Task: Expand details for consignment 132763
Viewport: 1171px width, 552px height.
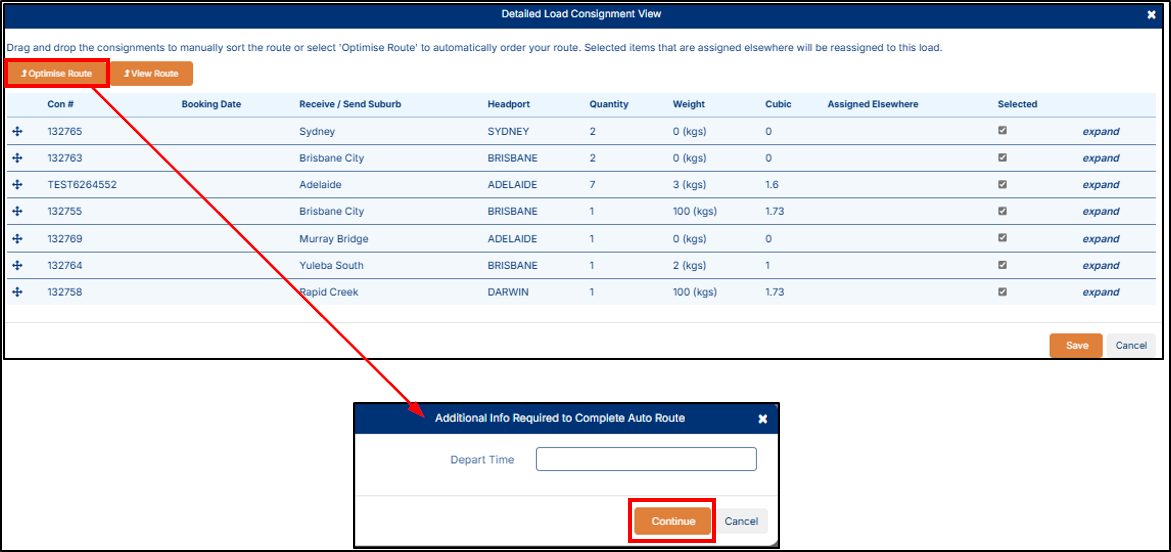Action: [x=1100, y=158]
